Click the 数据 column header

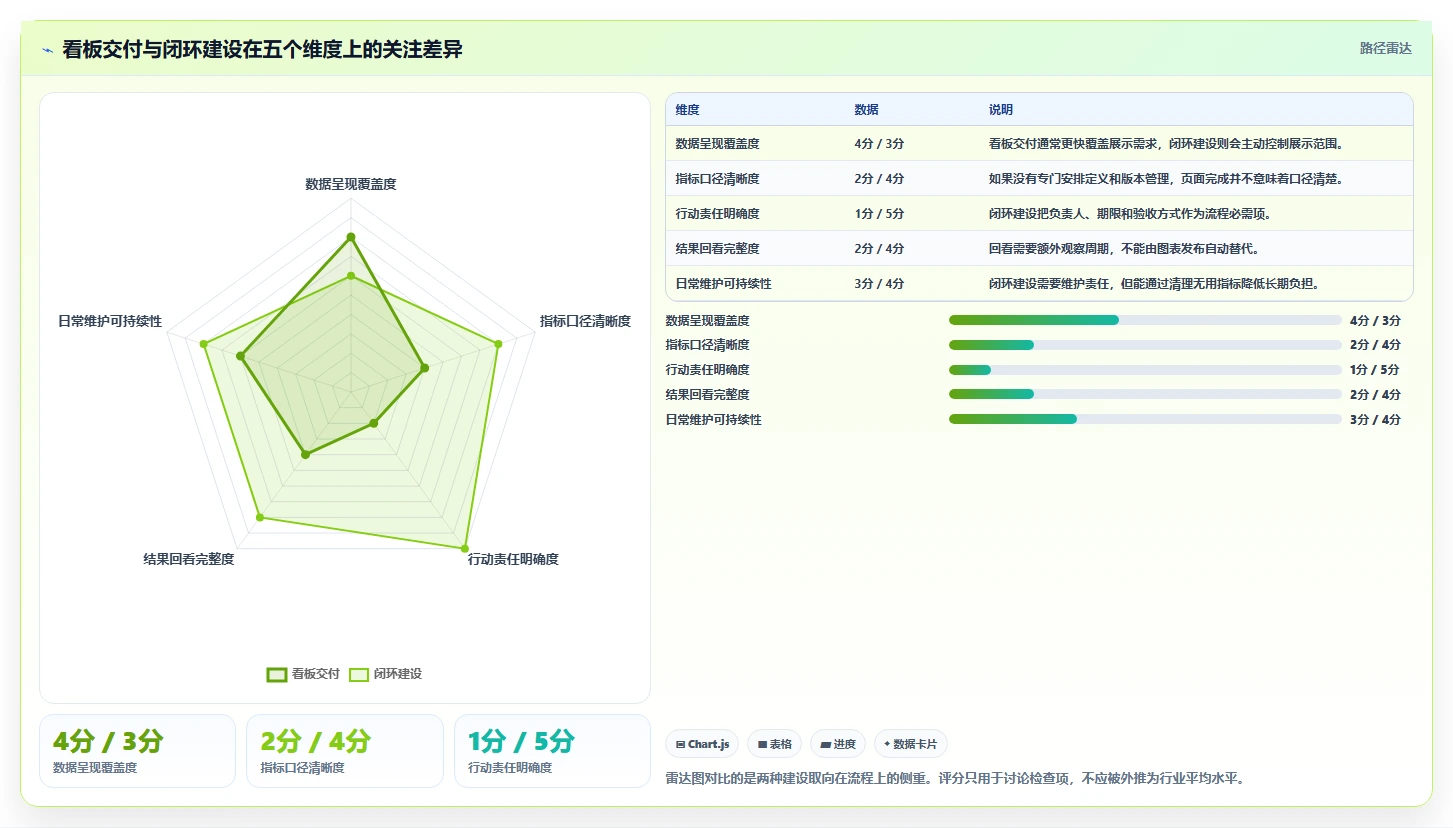coord(866,110)
